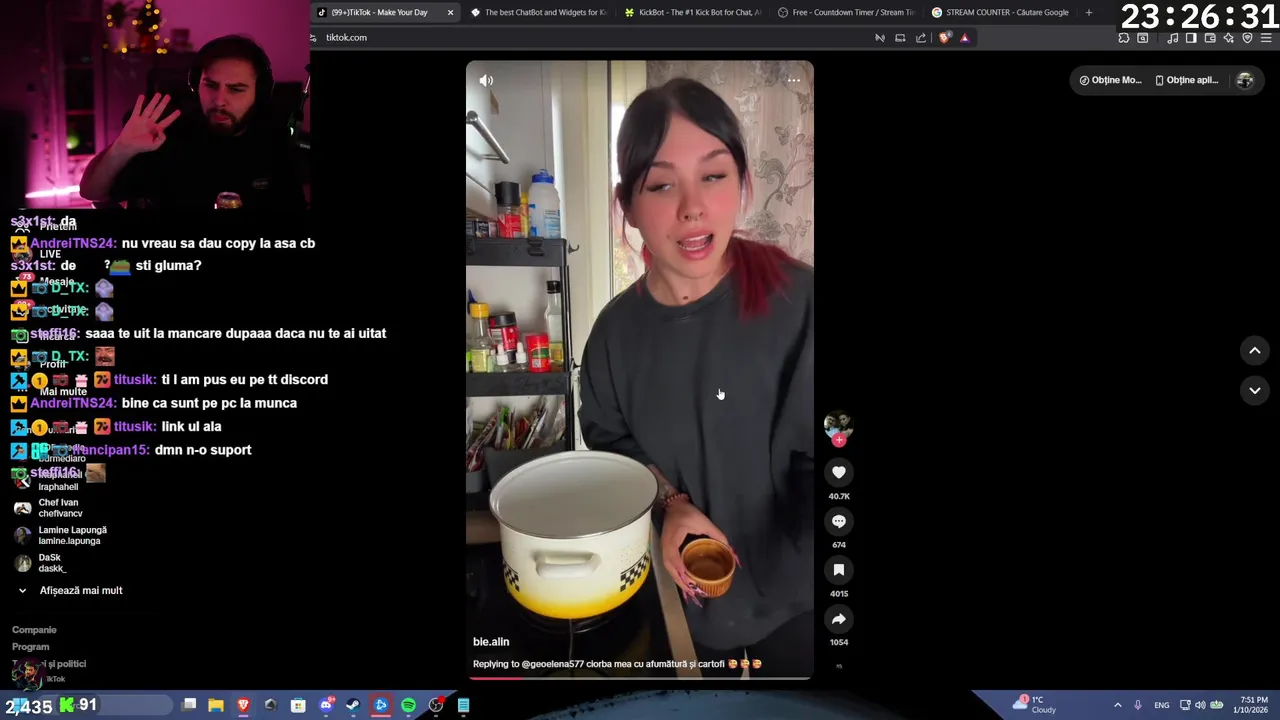The image size is (1280, 720).
Task: Open Steam from taskbar
Action: coord(353,705)
